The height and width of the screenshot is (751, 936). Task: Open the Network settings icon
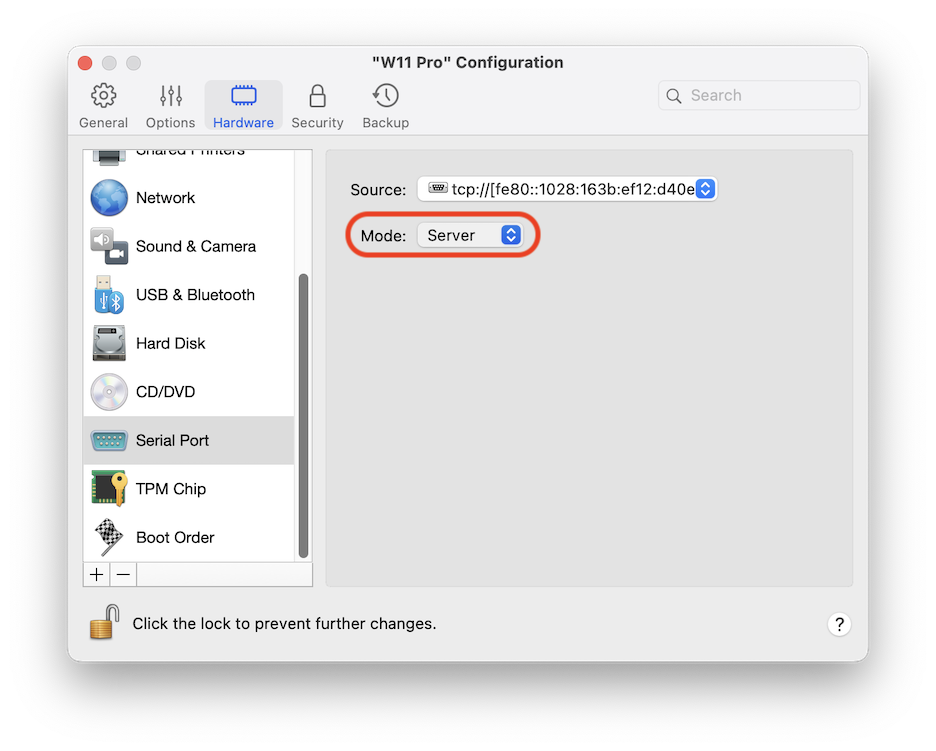pyautogui.click(x=109, y=197)
